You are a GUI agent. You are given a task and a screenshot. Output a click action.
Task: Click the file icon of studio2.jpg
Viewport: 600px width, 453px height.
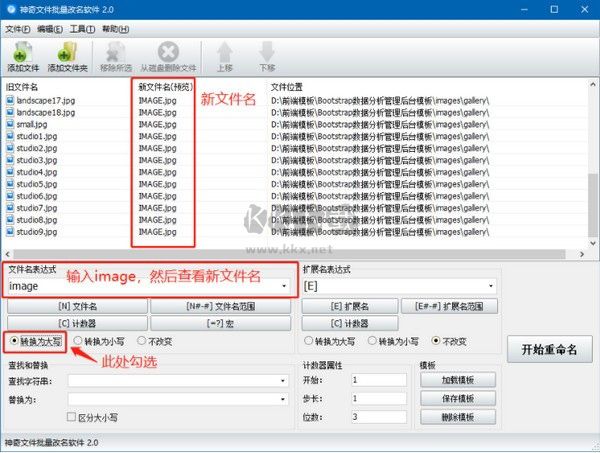10,148
